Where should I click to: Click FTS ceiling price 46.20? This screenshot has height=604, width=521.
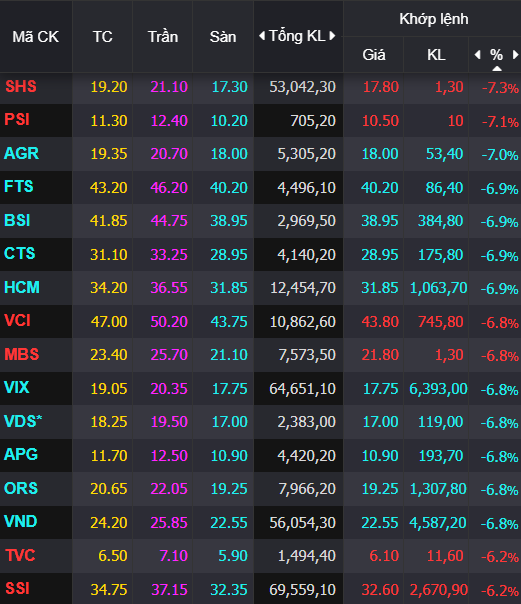coord(169,188)
